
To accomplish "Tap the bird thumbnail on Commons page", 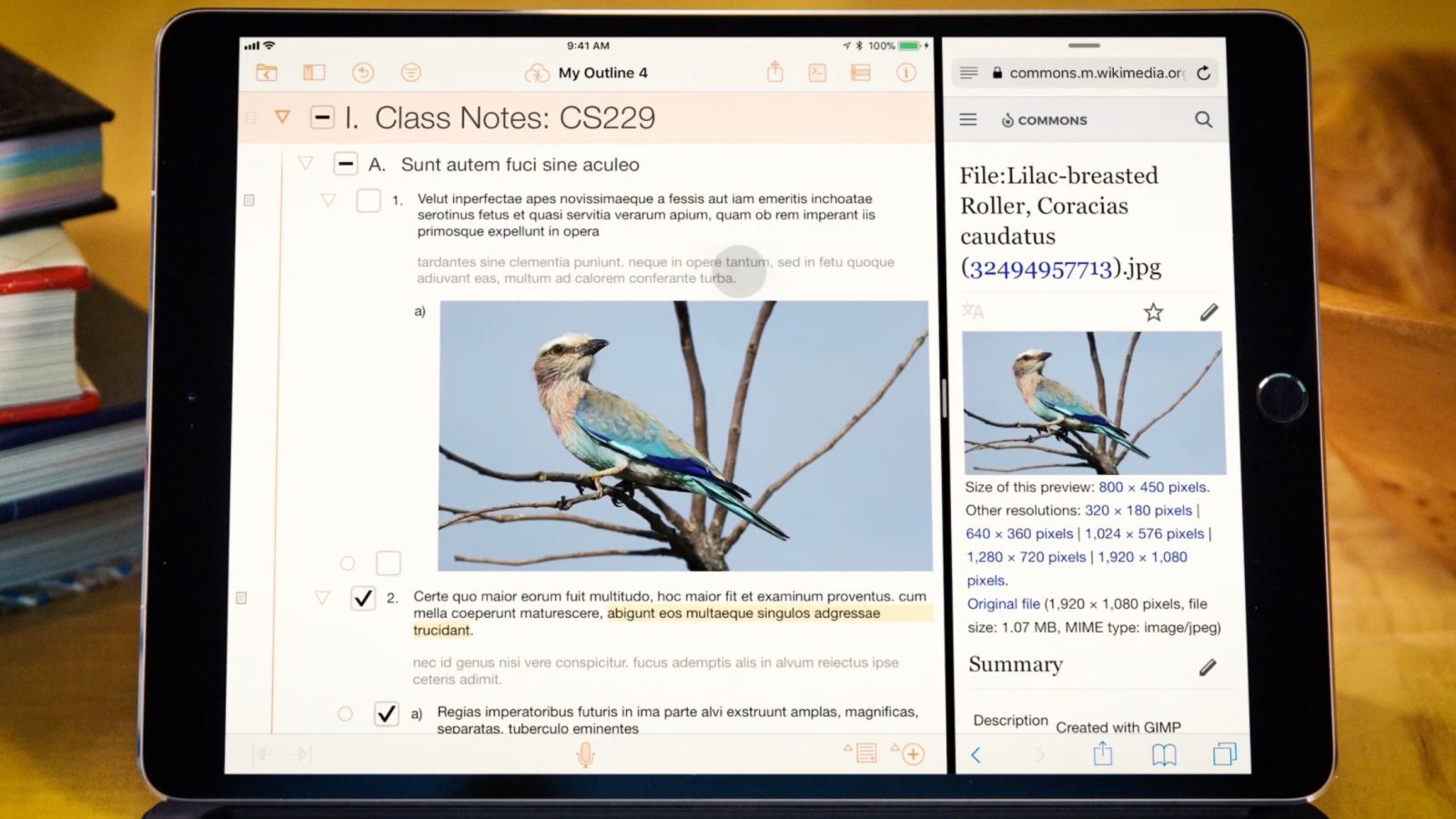I will (1093, 402).
